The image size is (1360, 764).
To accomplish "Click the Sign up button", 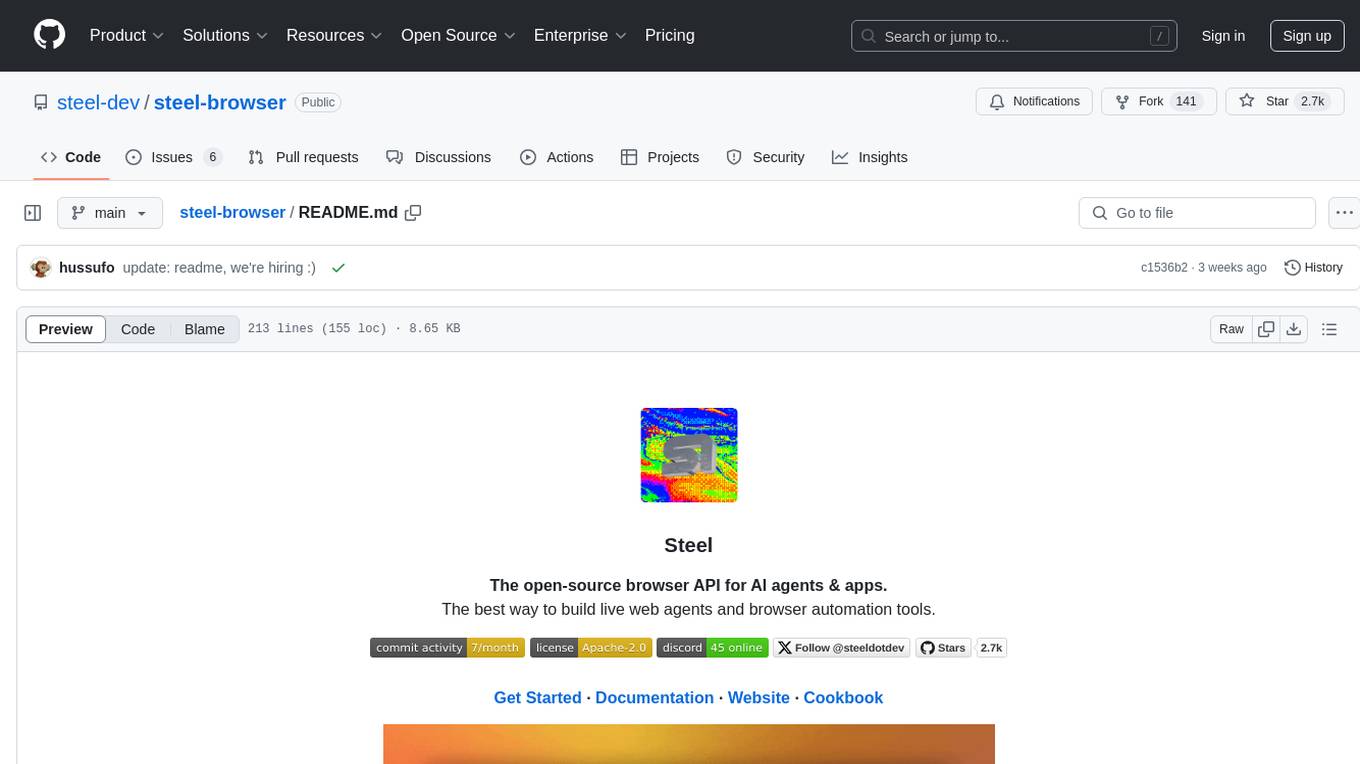I will pyautogui.click(x=1307, y=36).
